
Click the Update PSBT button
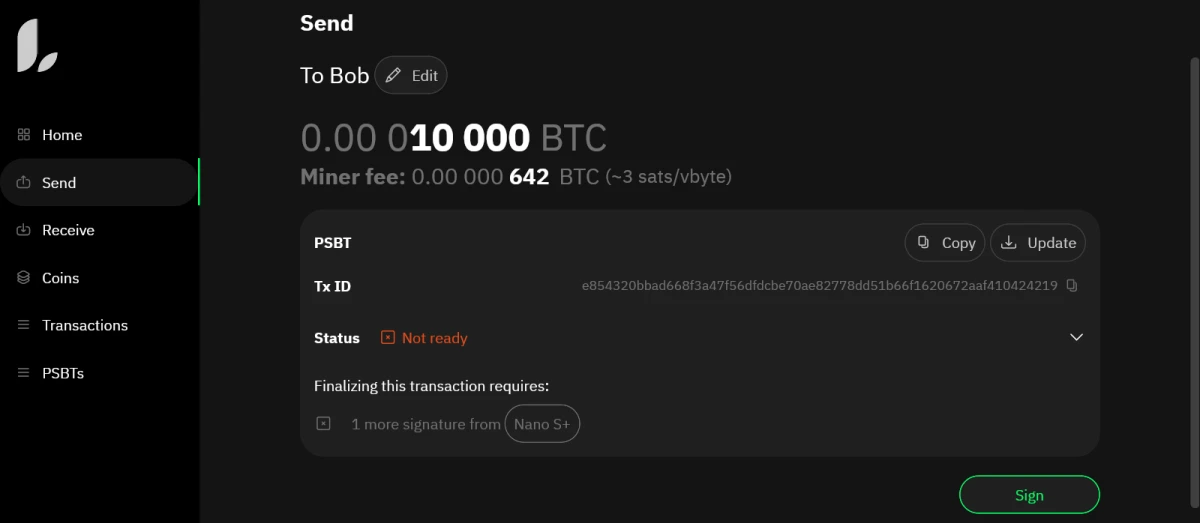click(1038, 243)
